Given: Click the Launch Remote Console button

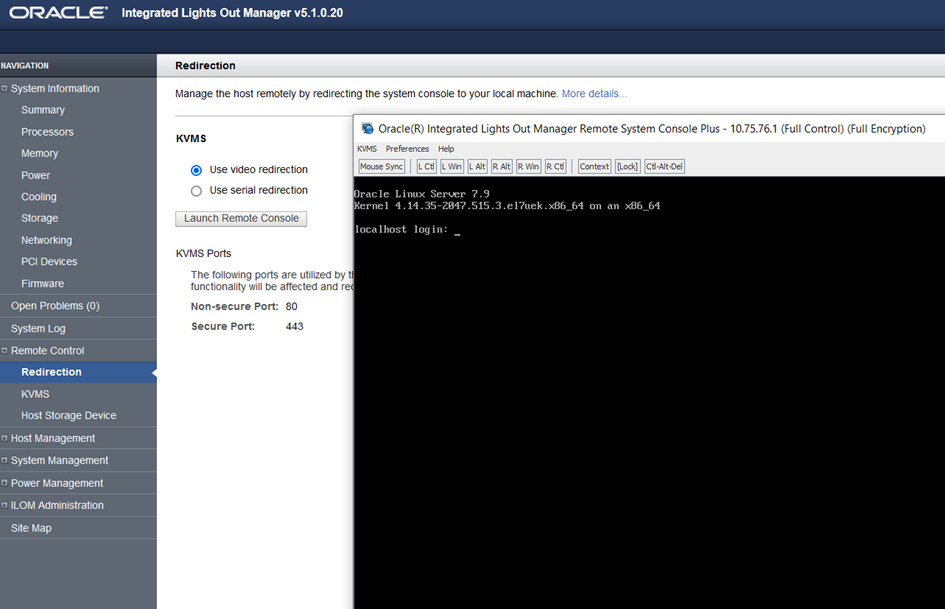Looking at the screenshot, I should (241, 218).
